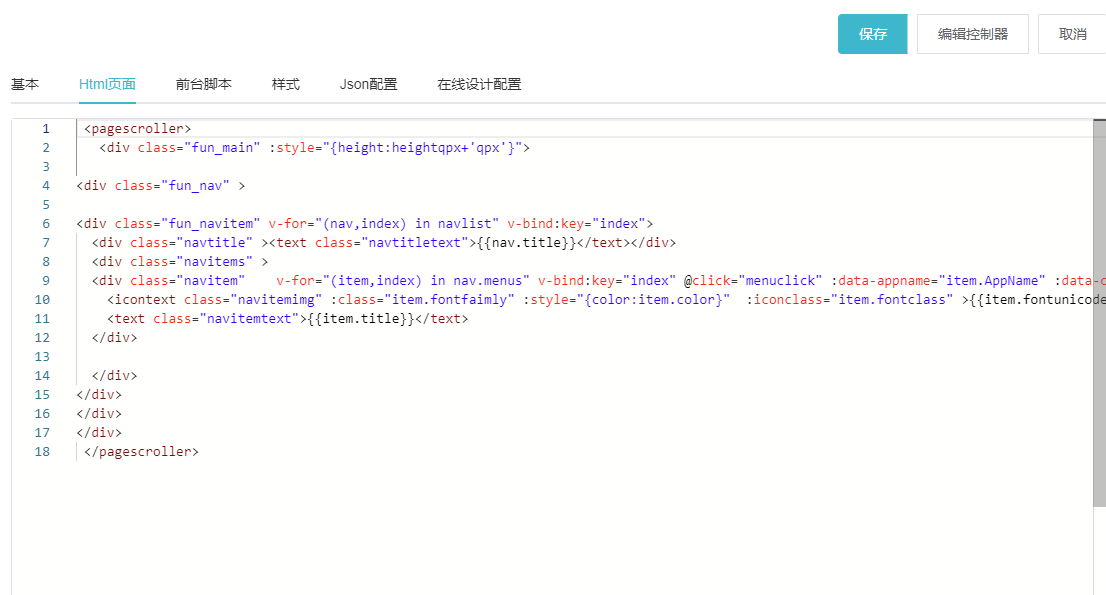Click the "item.fontfaimly" value
Image resolution: width=1106 pixels, height=595 pixels.
(449, 300)
